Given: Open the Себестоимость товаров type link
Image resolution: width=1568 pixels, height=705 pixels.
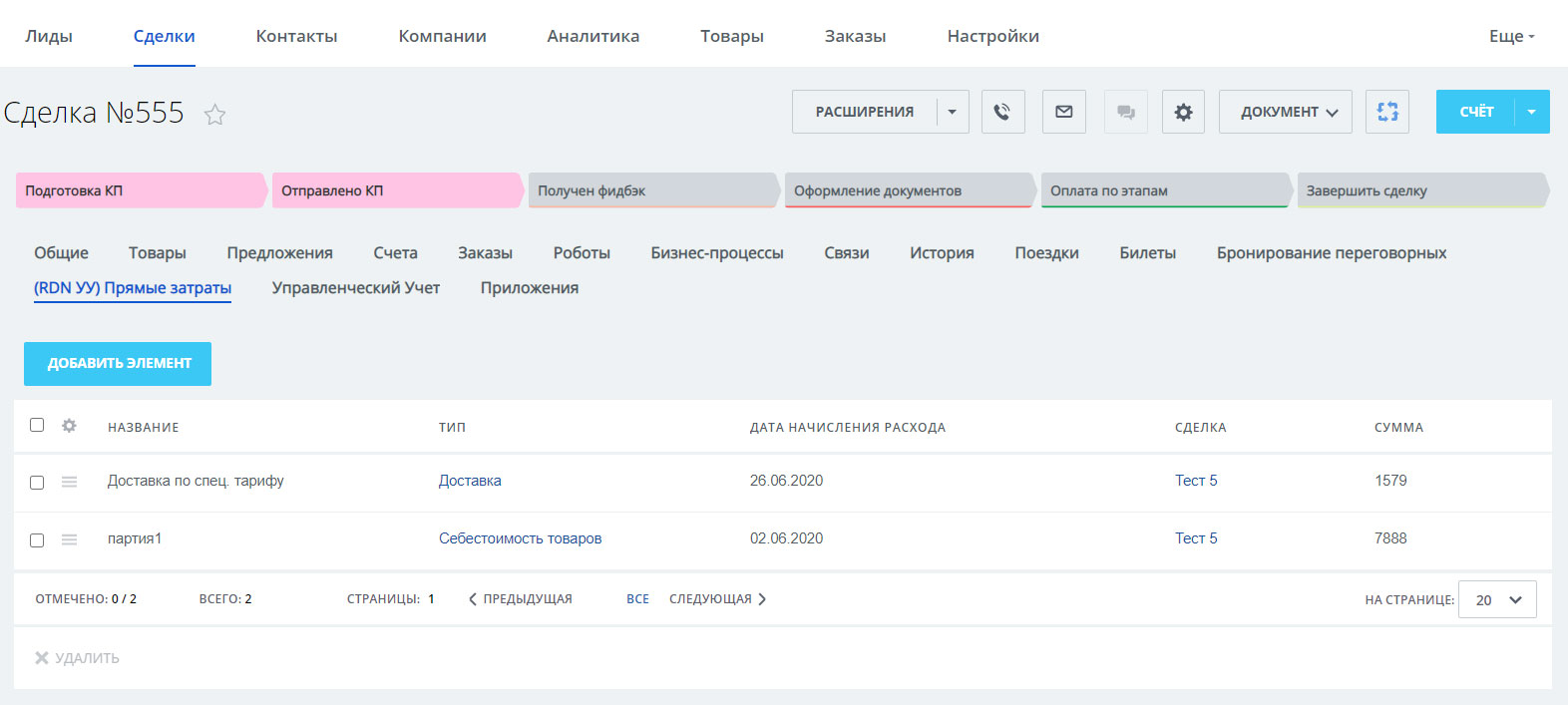Looking at the screenshot, I should [x=520, y=538].
